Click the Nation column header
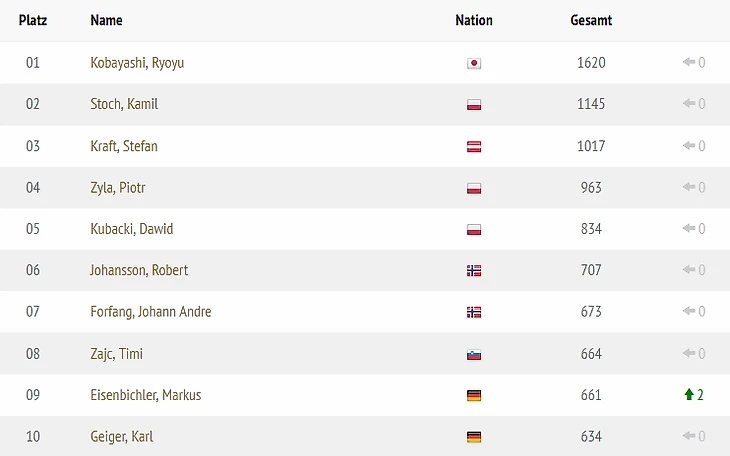 474,20
